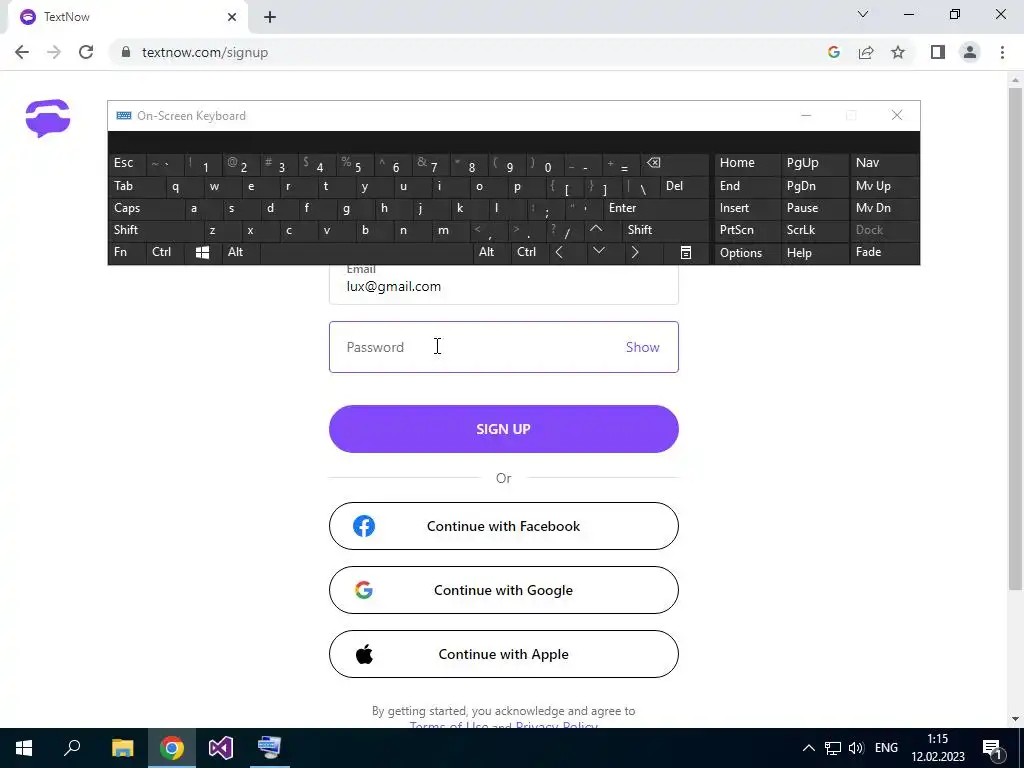
Task: Click right arrow key on On-Screen Keyboard
Action: (x=634, y=253)
